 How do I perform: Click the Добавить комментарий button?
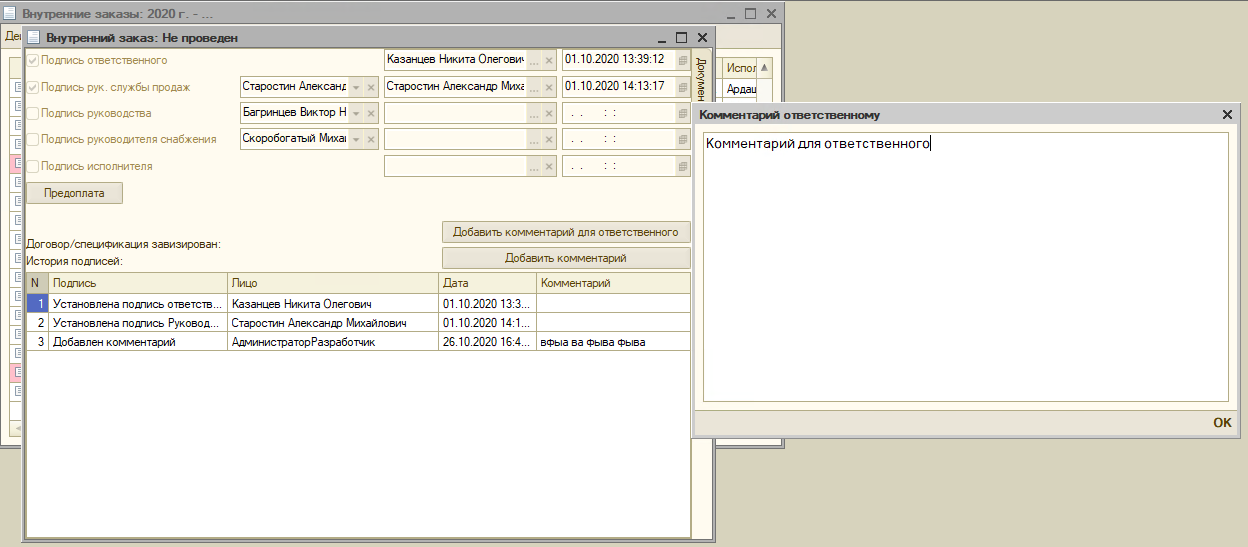pos(566,258)
